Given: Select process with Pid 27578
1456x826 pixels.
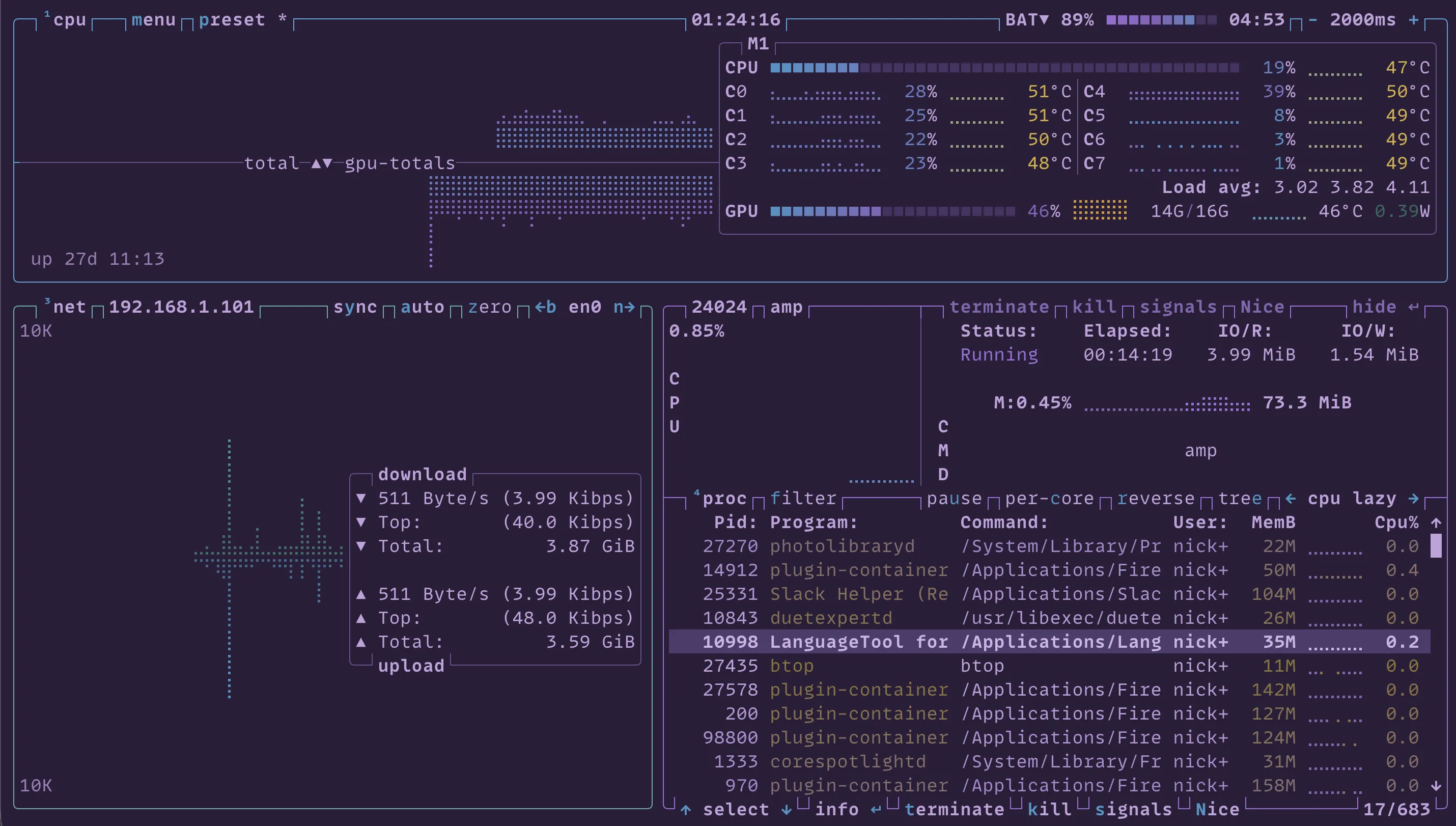Looking at the screenshot, I should click(x=1049, y=690).
